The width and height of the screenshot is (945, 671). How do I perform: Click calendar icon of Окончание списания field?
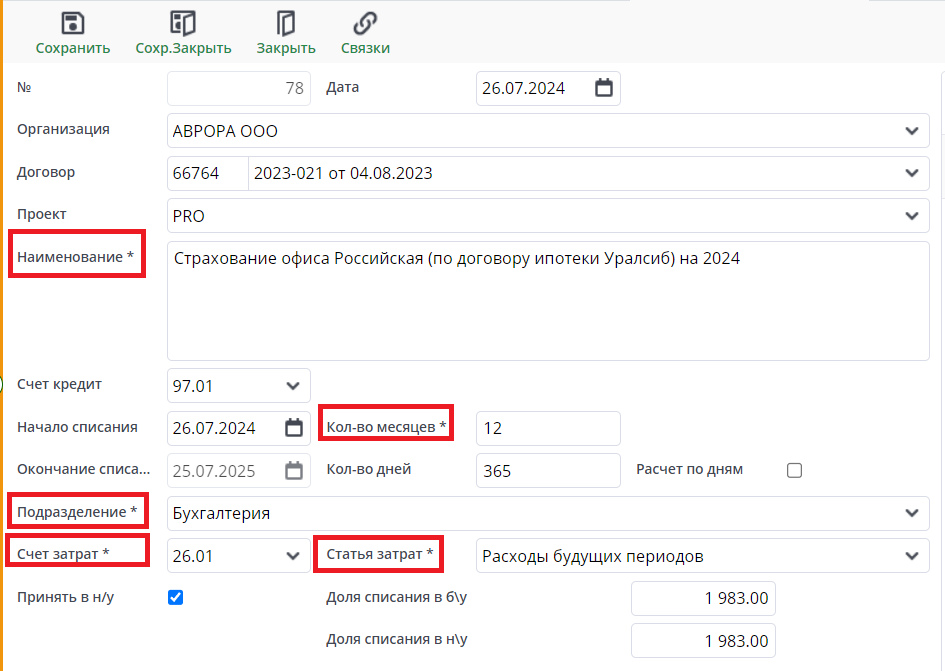point(293,470)
